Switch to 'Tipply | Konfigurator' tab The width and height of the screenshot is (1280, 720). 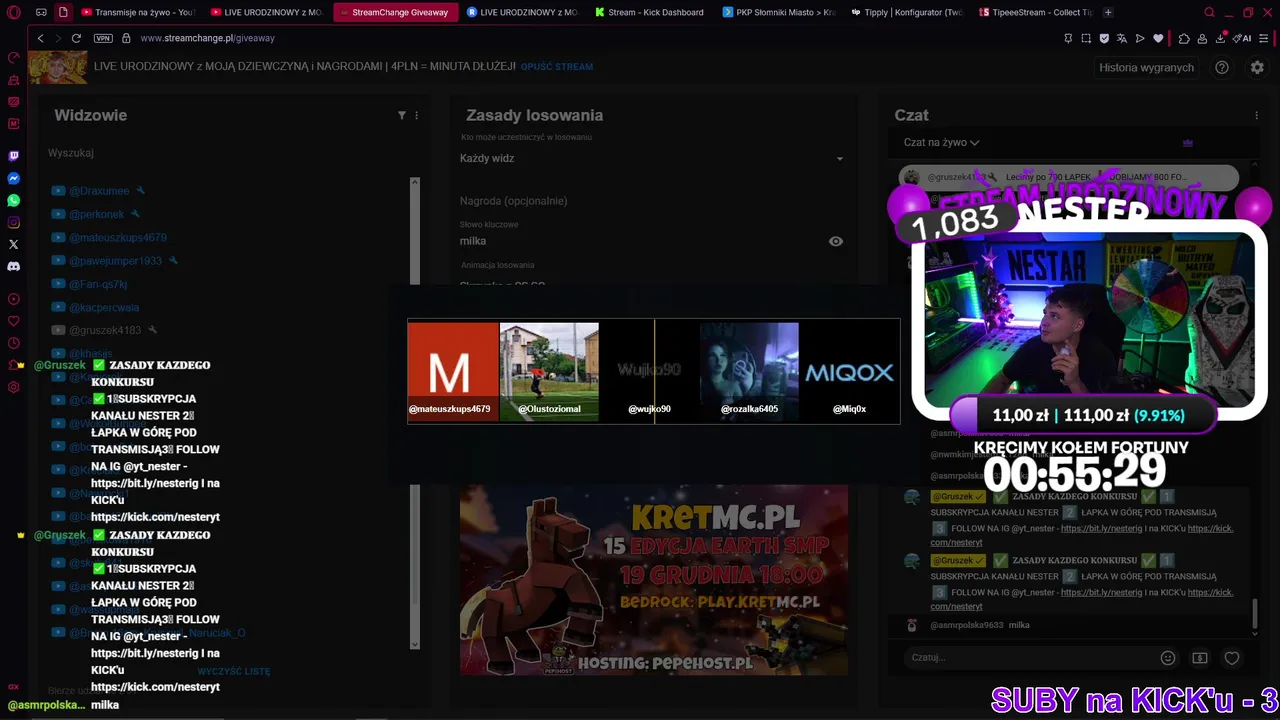click(x=906, y=12)
